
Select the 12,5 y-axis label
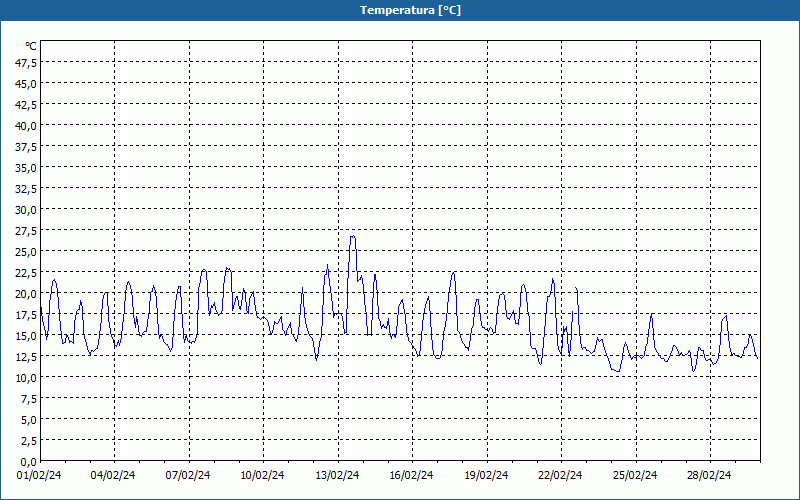tap(27, 357)
